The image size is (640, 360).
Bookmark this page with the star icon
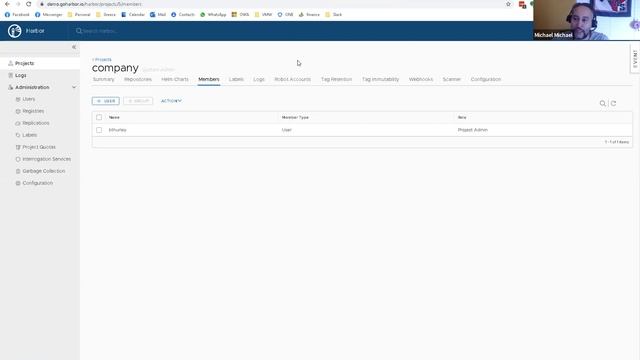tap(508, 4)
